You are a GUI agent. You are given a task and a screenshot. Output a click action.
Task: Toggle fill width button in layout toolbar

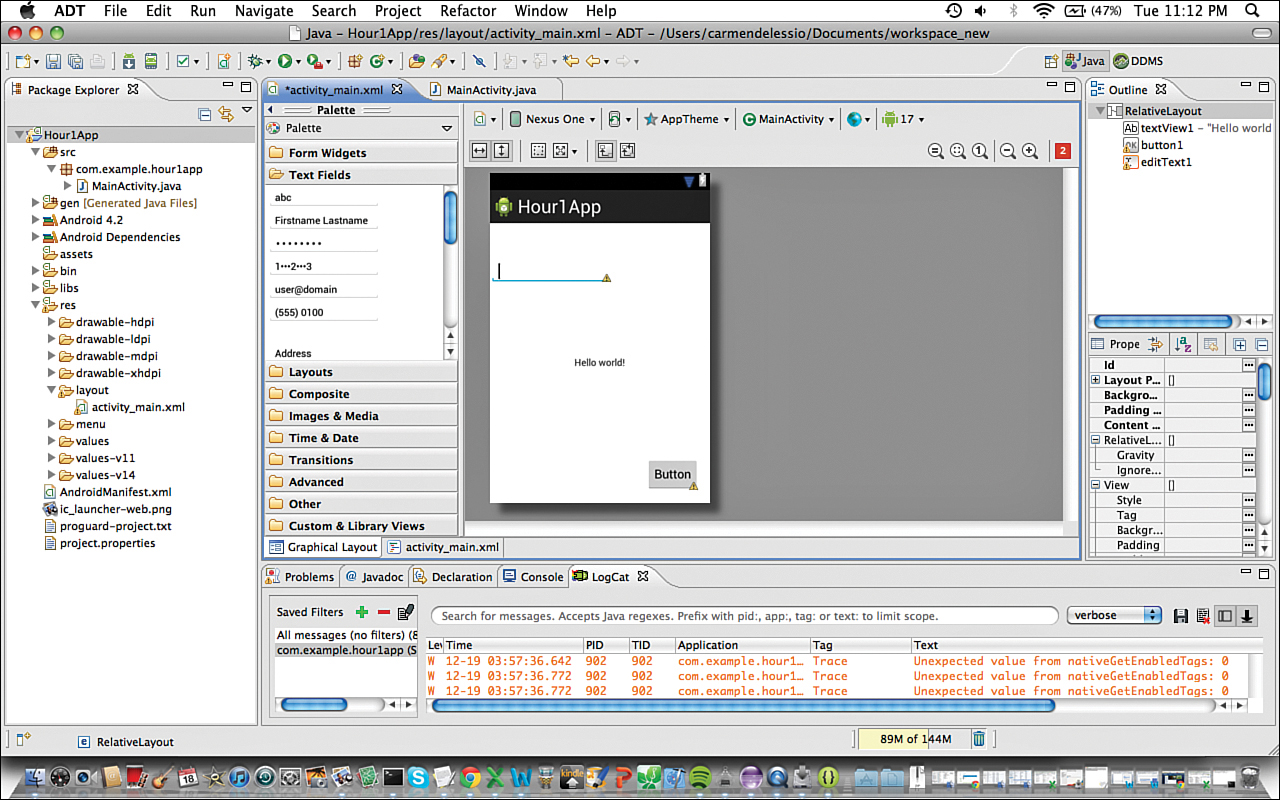[479, 151]
